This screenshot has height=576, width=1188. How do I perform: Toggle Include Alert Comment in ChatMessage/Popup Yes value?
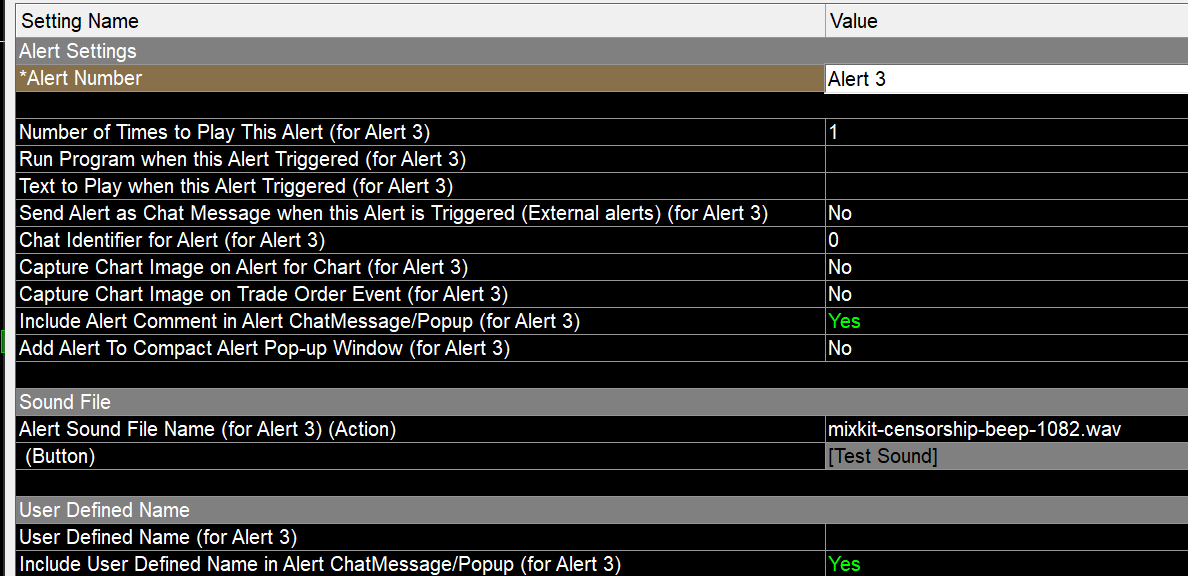pos(1006,321)
